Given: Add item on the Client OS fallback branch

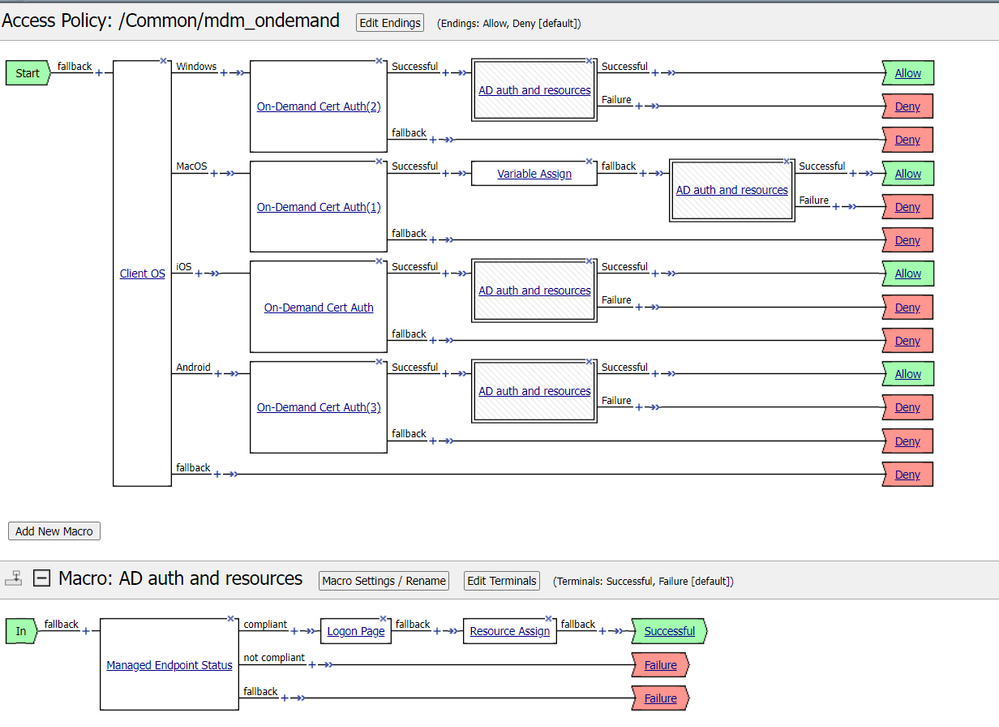Looking at the screenshot, I should [x=217, y=474].
